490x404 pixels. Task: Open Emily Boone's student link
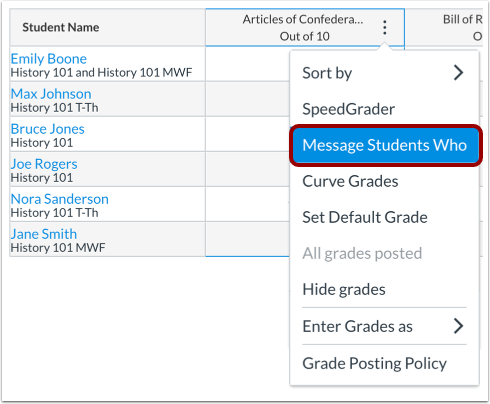tap(49, 59)
